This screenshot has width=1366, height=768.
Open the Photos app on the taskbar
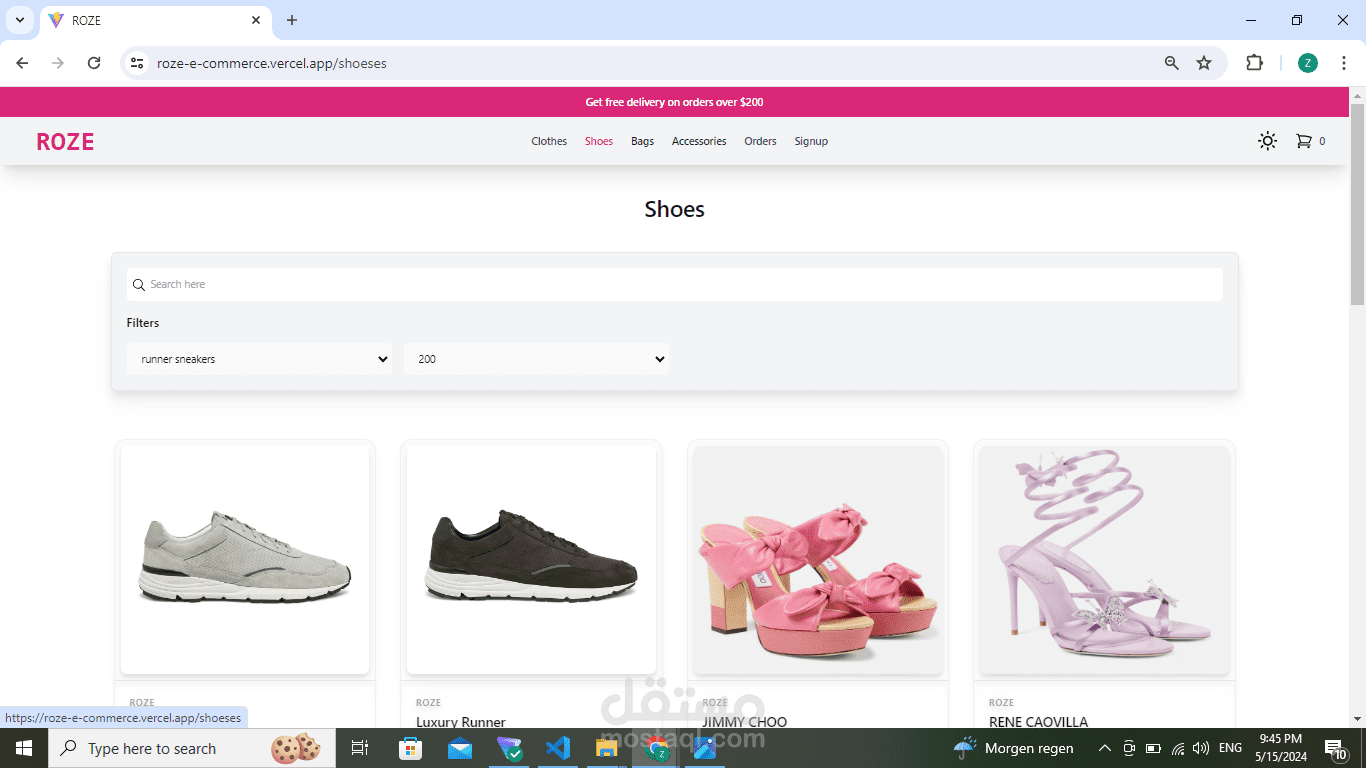tap(705, 748)
